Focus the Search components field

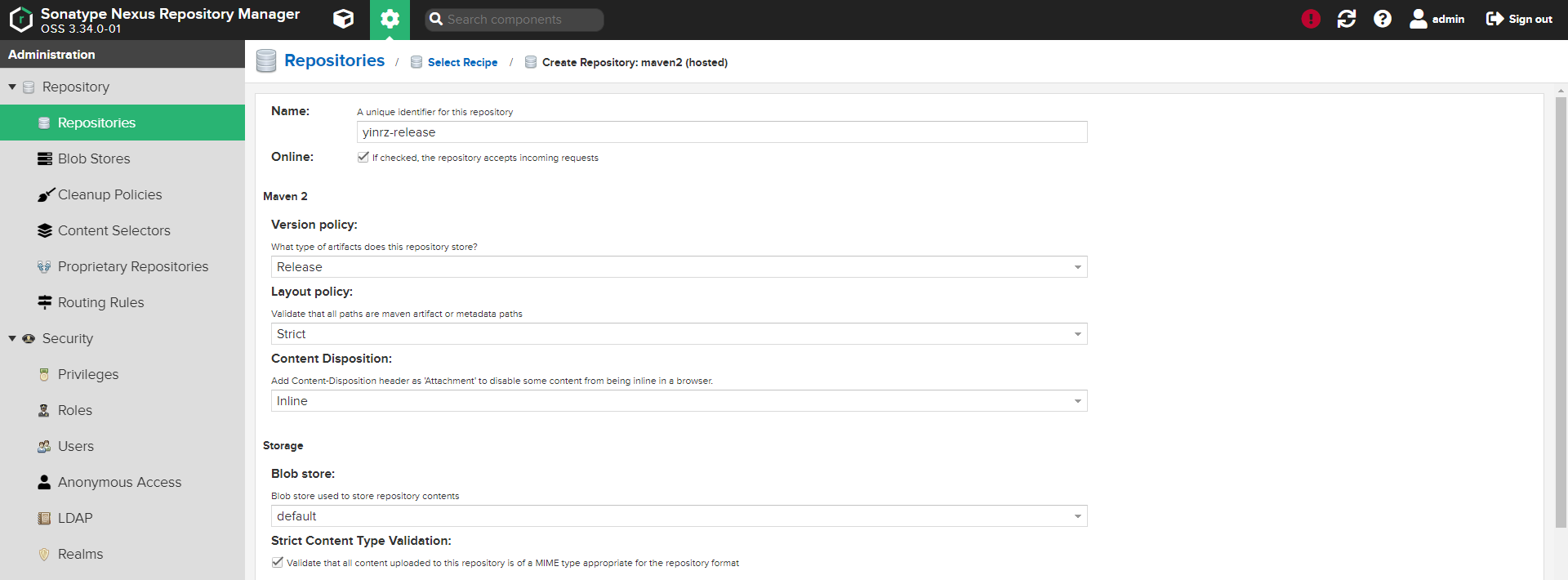[514, 20]
